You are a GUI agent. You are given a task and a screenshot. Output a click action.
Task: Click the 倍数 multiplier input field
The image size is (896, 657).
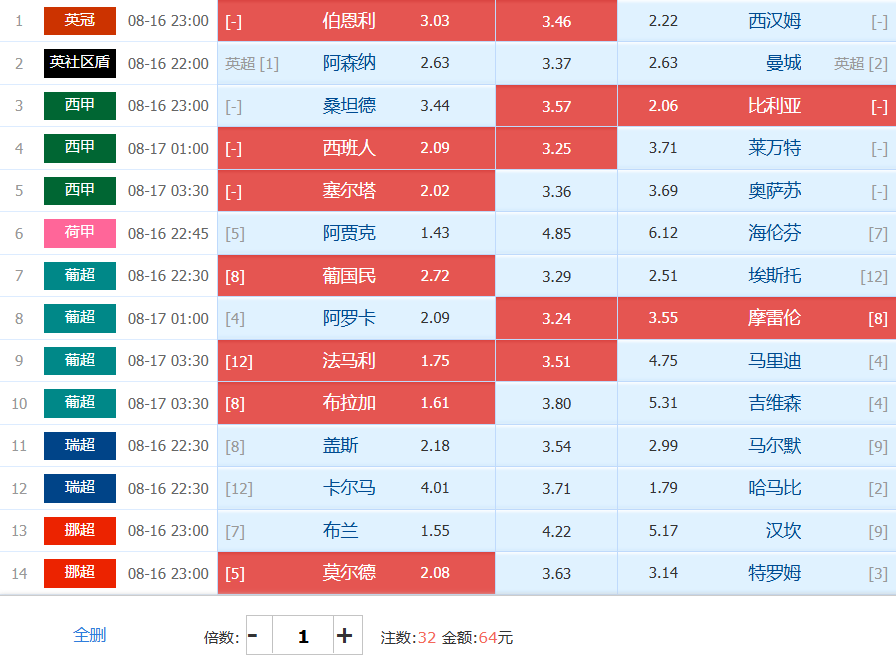pos(303,635)
